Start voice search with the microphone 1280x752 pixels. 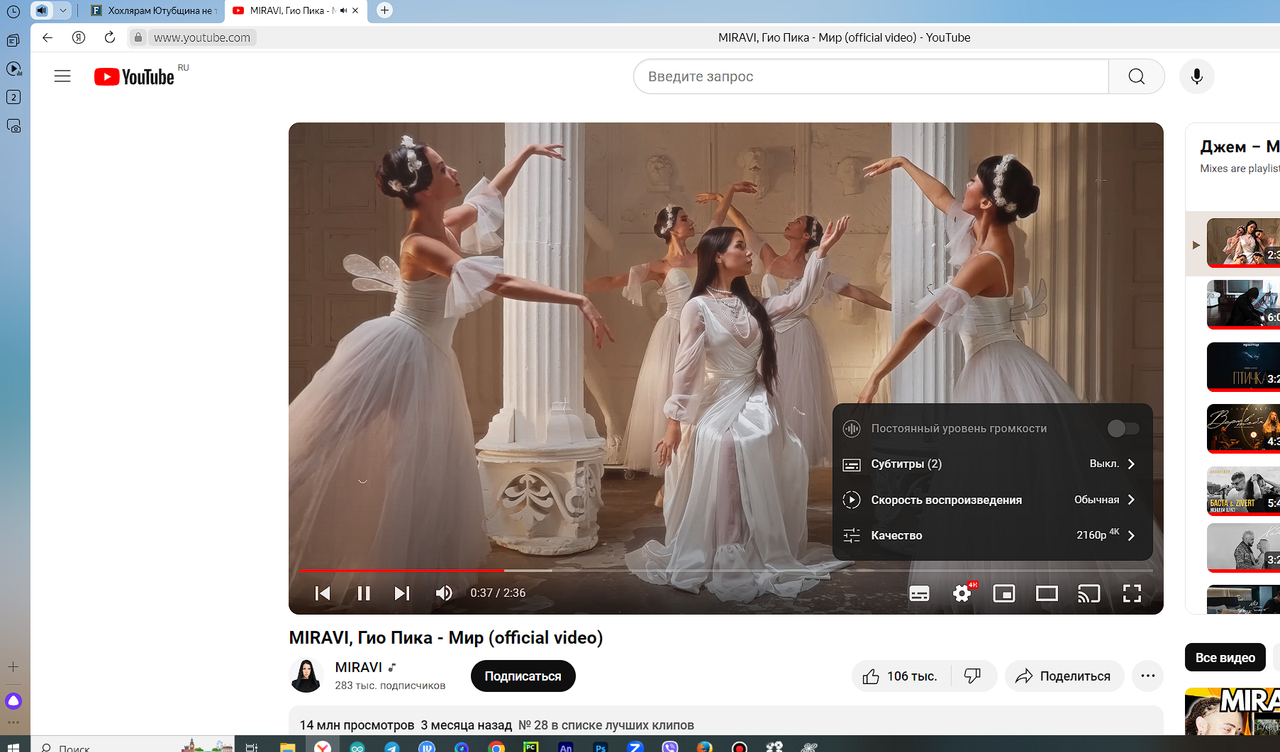coord(1196,76)
